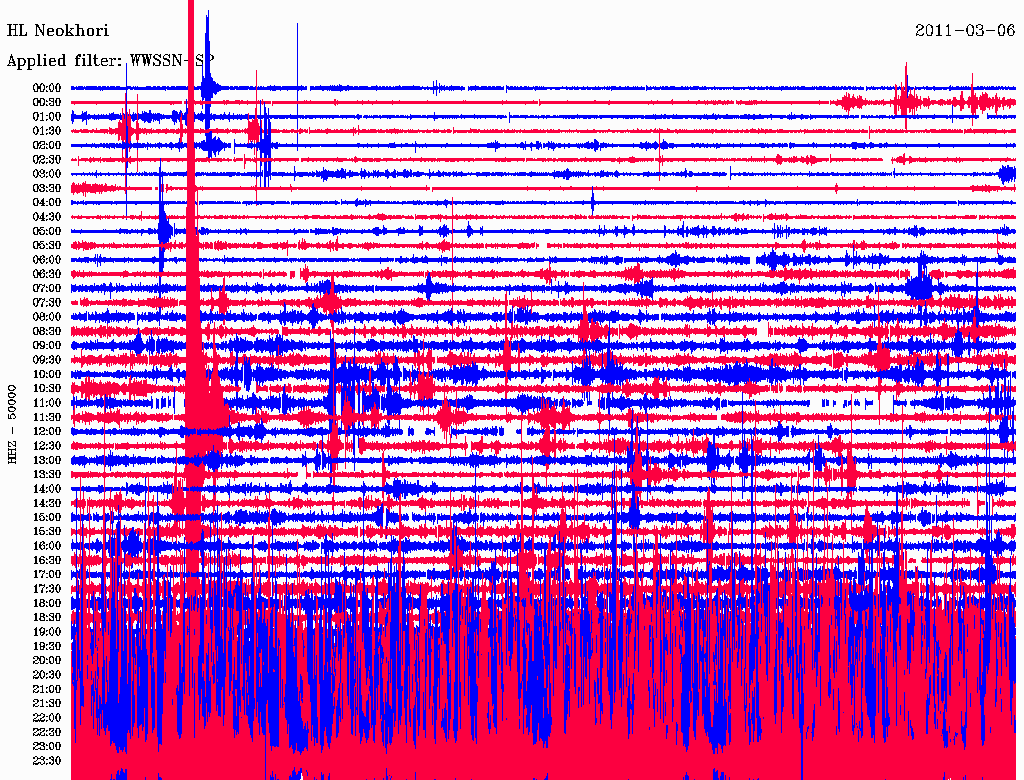This screenshot has height=780, width=1024.
Task: Click the date label 2011-03-06
Action: coord(965,31)
